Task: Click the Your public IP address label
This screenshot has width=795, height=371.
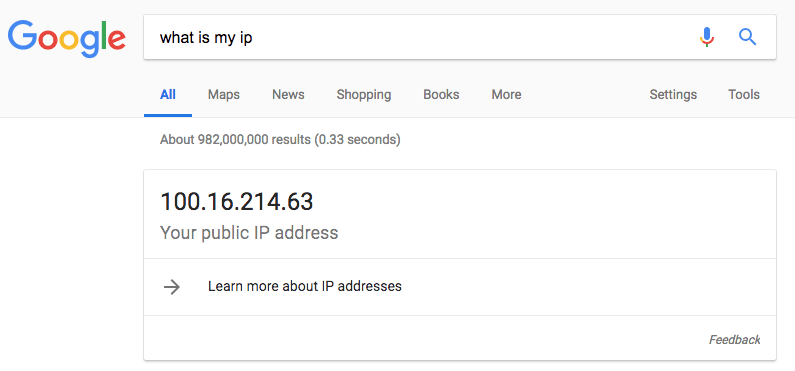Action: [249, 233]
